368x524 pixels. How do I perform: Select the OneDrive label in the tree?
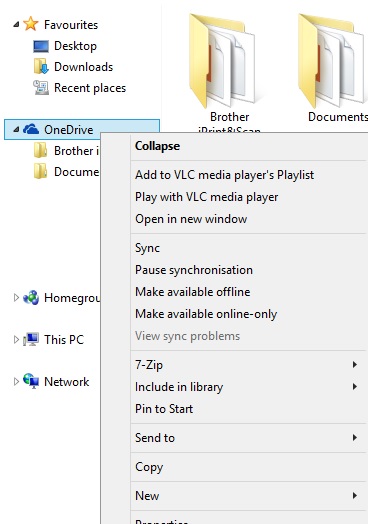tap(69, 129)
